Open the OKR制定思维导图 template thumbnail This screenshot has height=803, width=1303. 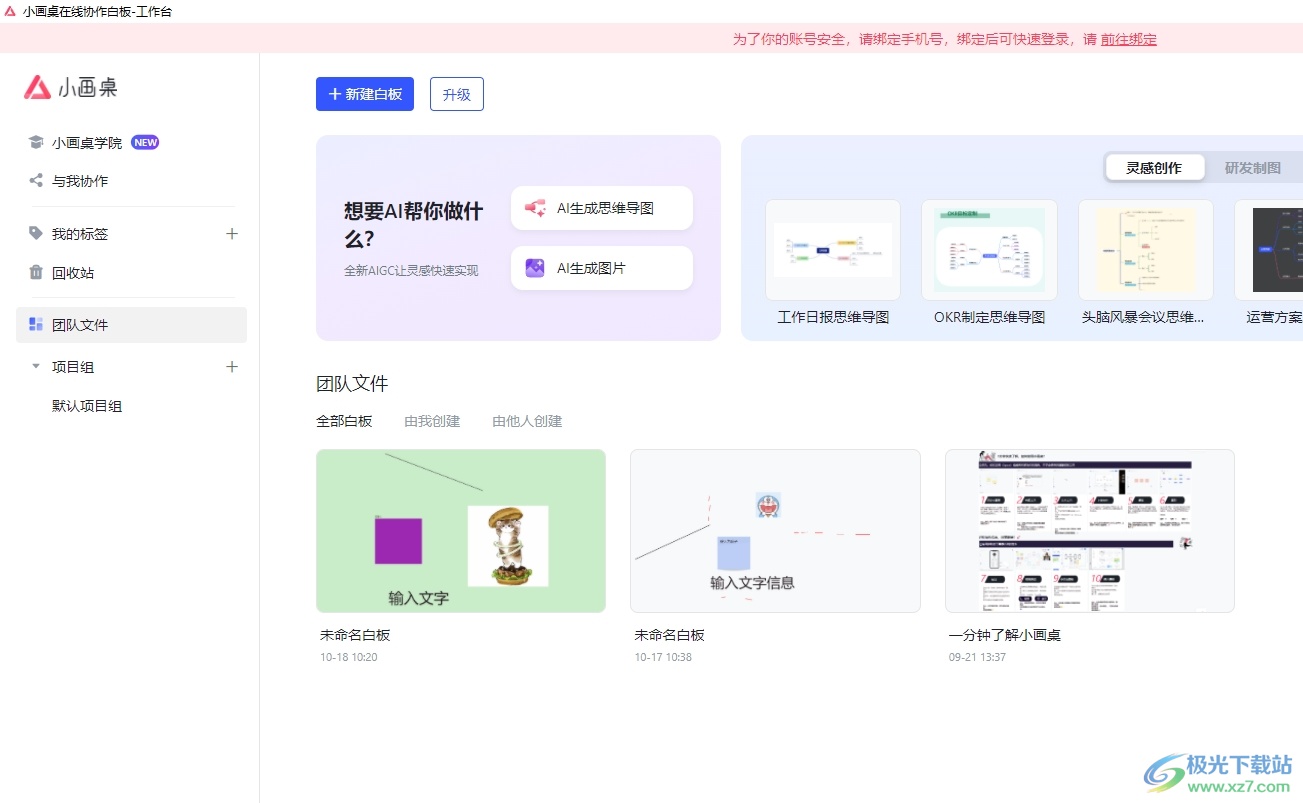pyautogui.click(x=989, y=250)
